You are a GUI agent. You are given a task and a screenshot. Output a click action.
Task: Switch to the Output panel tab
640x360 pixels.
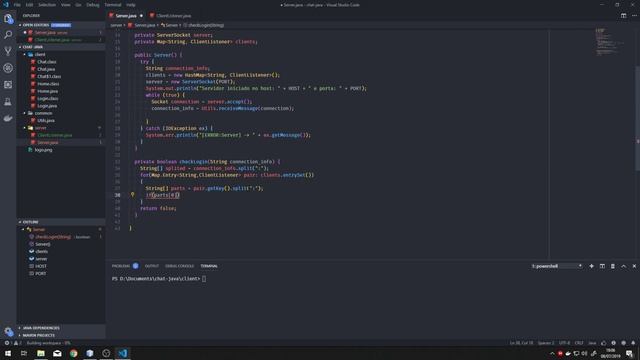152,266
